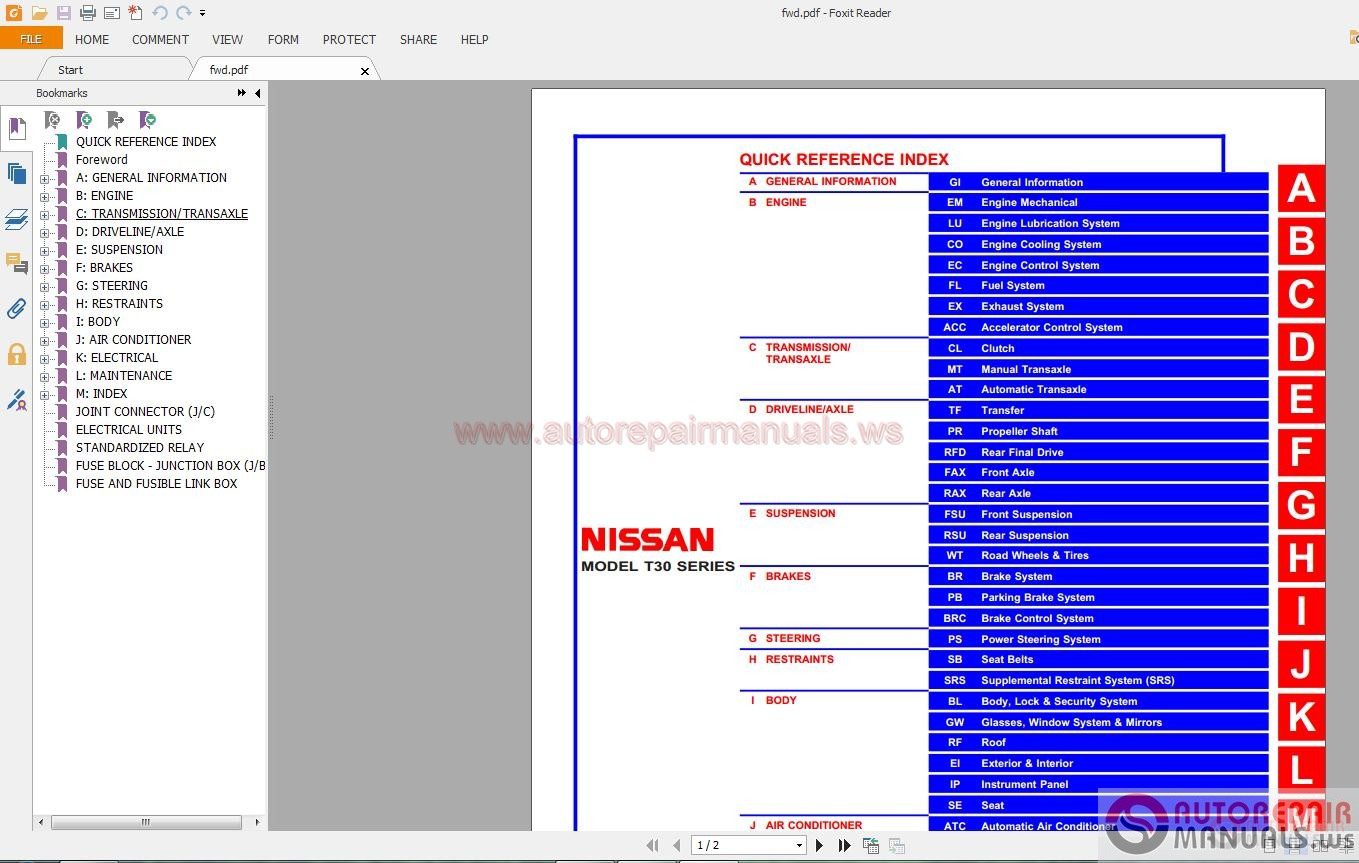This screenshot has height=863, width=1359.
Task: Open the customize quick access toolbar dropdown
Action: coord(203,13)
